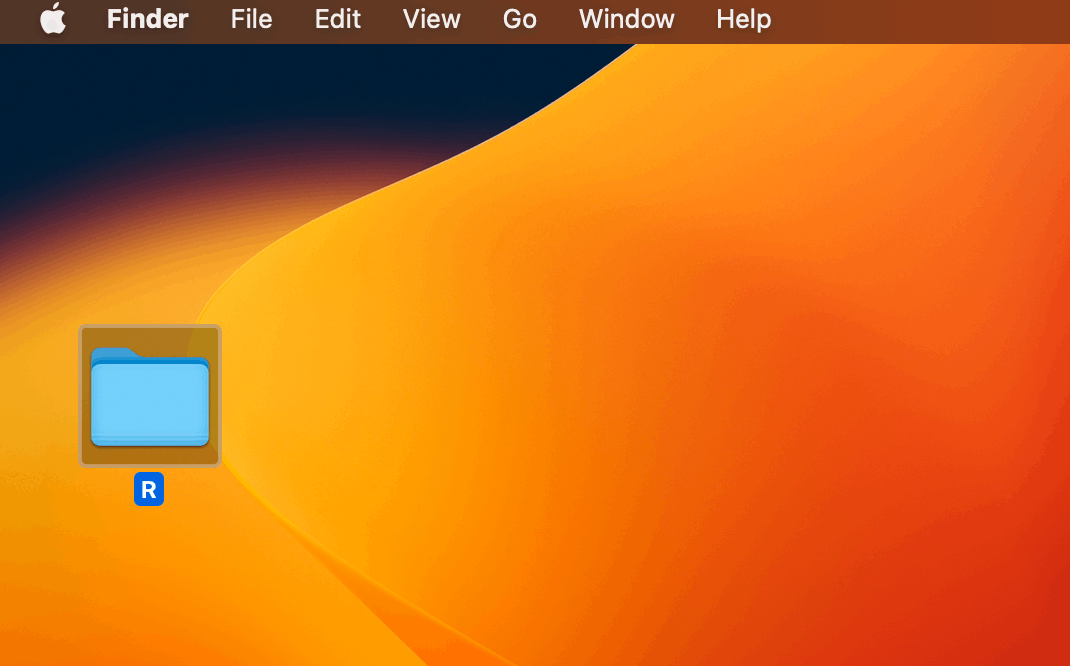Select the blue folder icon on desktop
Viewport: 1070px width, 666px height.
[150, 396]
